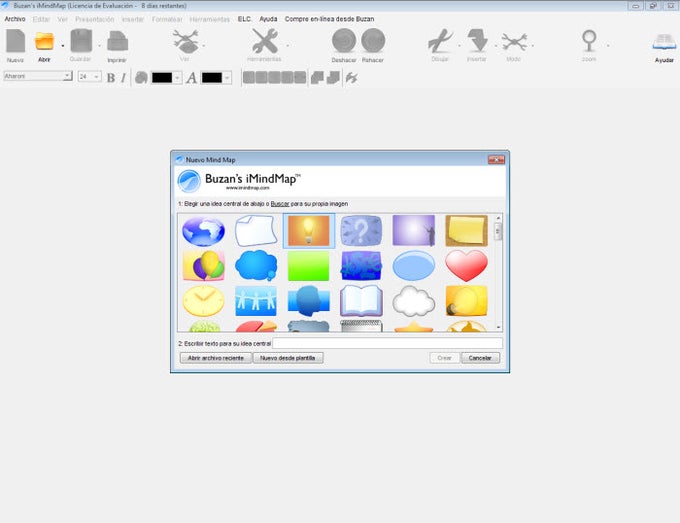Open a file with Abrir folder icon
The image size is (680, 523).
pyautogui.click(x=44, y=42)
